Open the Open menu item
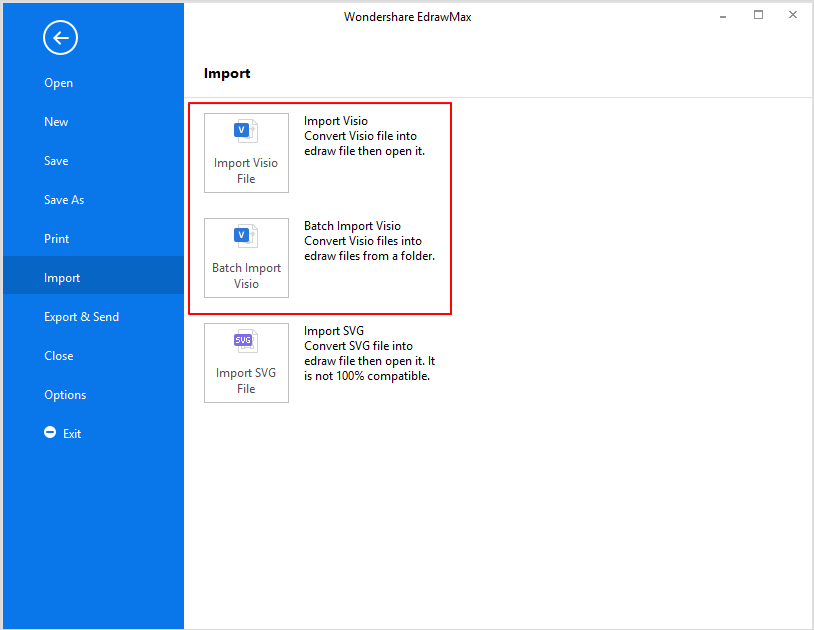The width and height of the screenshot is (814, 630). click(58, 83)
